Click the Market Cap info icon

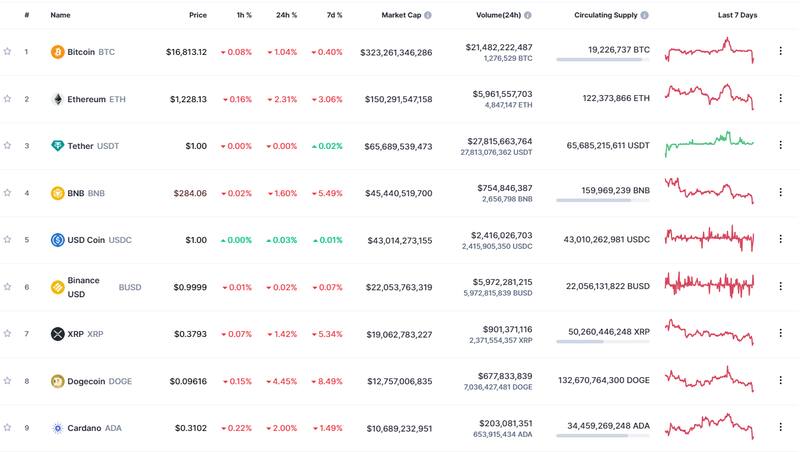point(428,16)
